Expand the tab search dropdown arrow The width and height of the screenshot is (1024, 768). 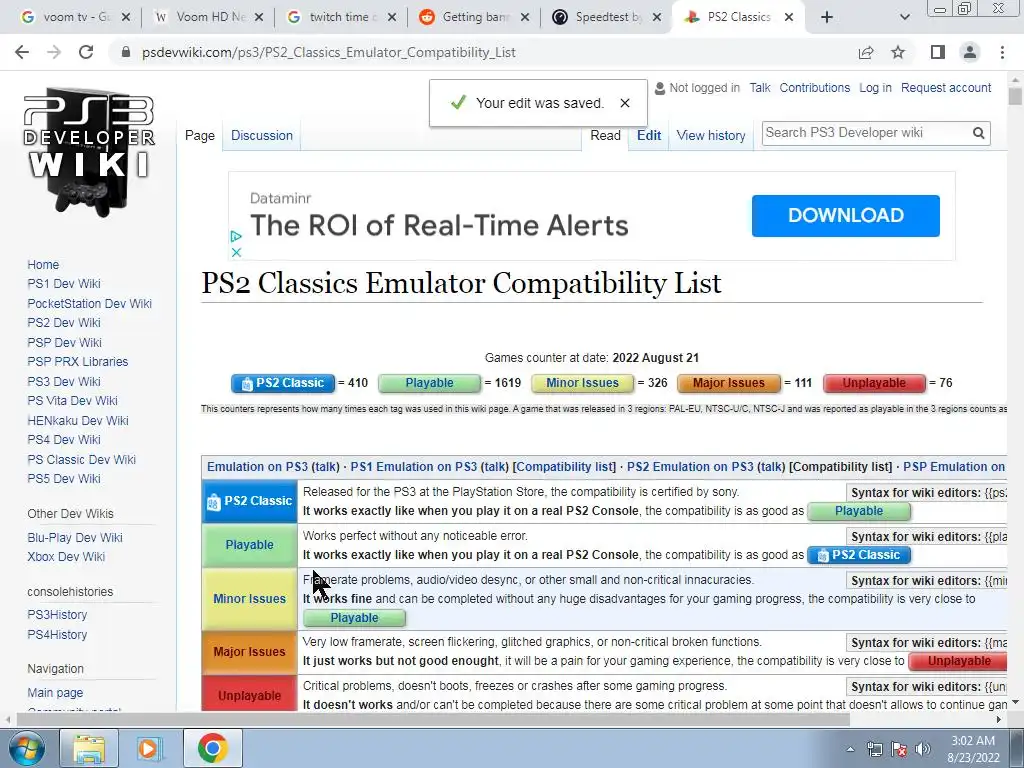[x=904, y=17]
